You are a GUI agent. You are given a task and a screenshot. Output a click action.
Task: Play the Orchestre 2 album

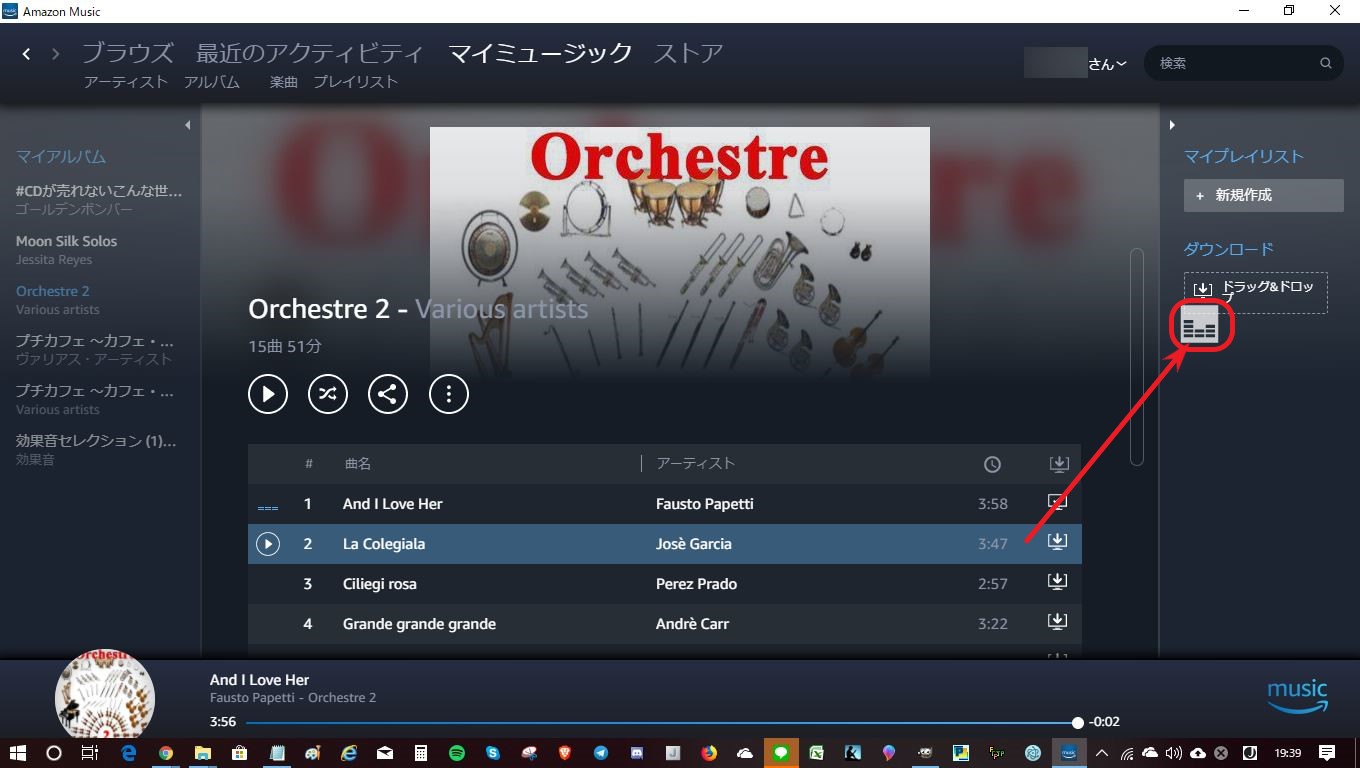pos(268,394)
